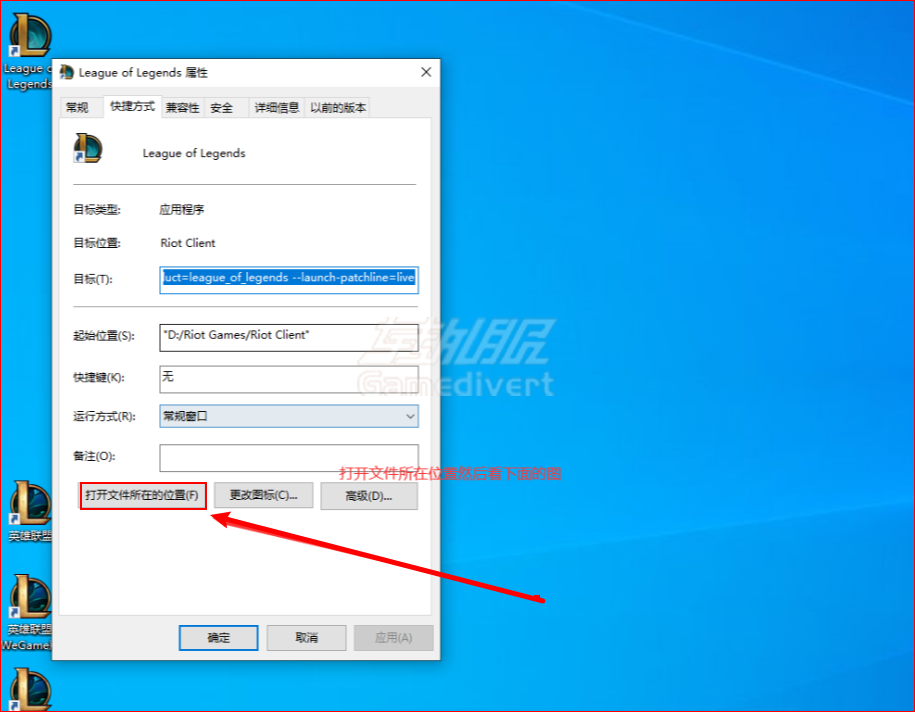Image resolution: width=915 pixels, height=712 pixels.
Task: Open the 兼容性 tab
Action: (183, 107)
